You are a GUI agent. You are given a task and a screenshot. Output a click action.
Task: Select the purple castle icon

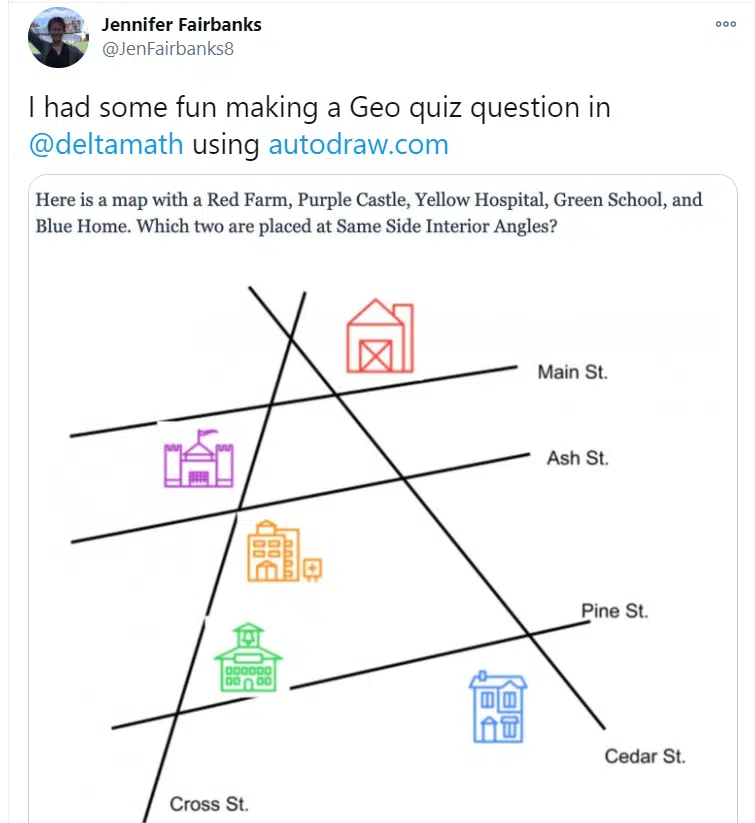(x=198, y=458)
